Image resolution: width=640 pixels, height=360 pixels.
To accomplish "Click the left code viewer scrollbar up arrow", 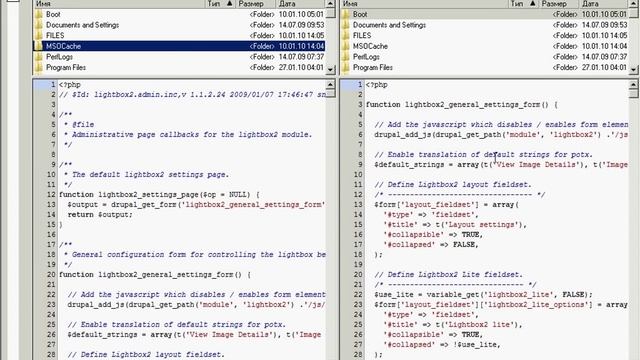I will coord(331,84).
